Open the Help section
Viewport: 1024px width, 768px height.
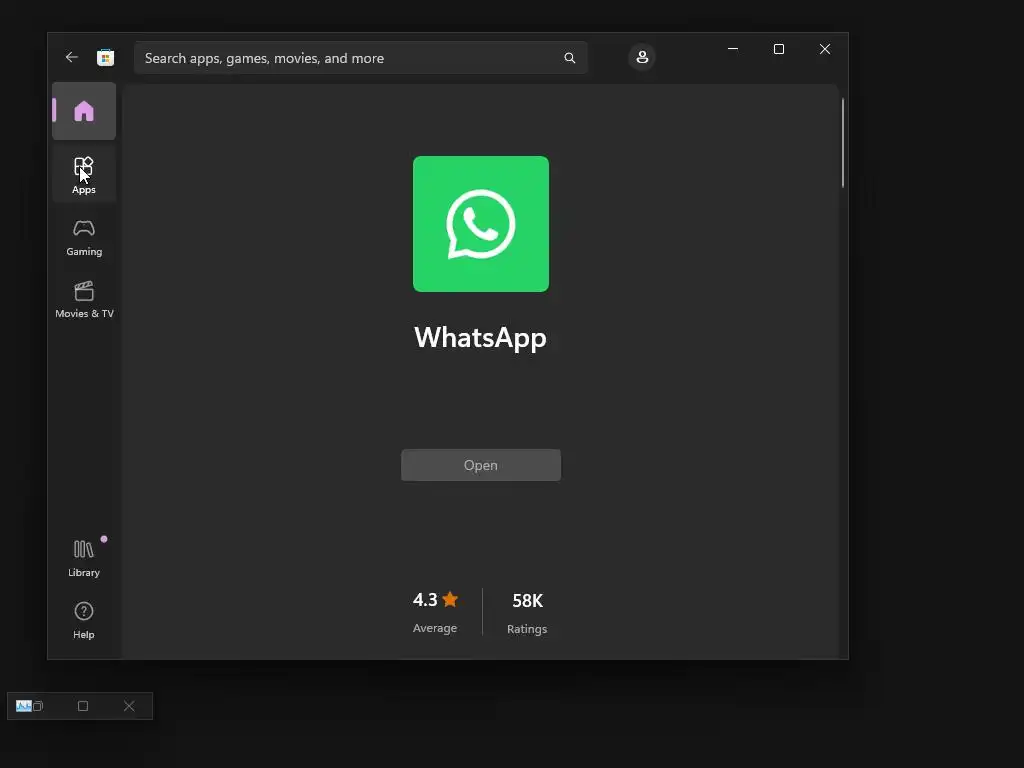(84, 620)
